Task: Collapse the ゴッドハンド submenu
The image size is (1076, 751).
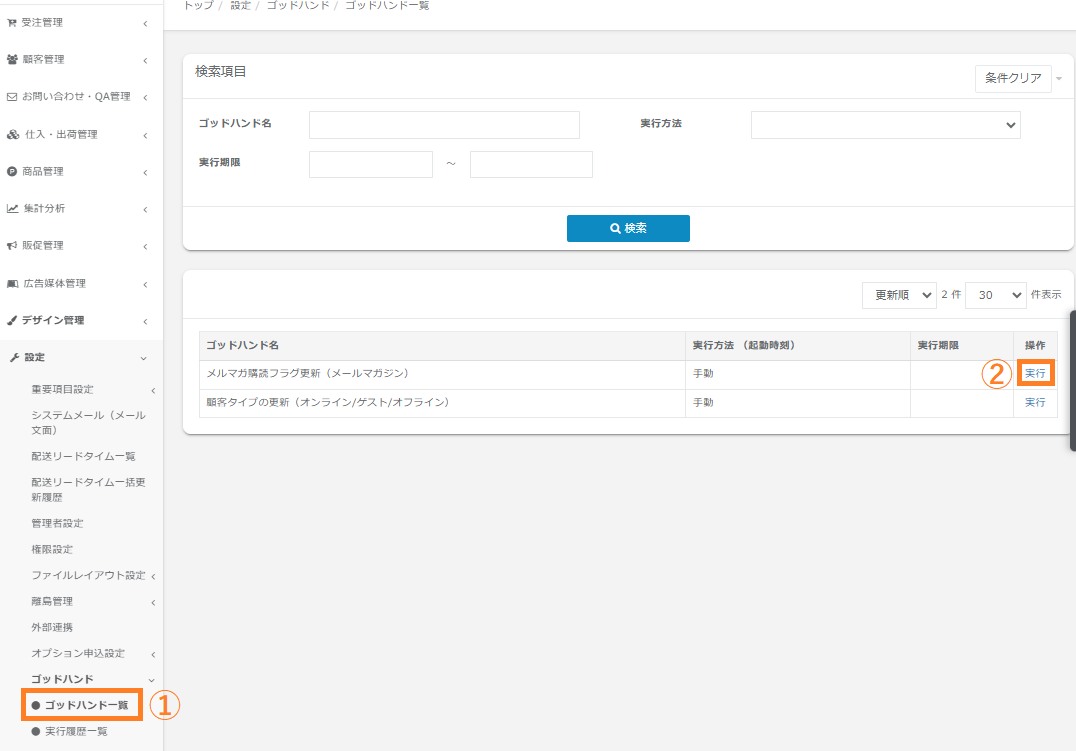Action: (151, 680)
